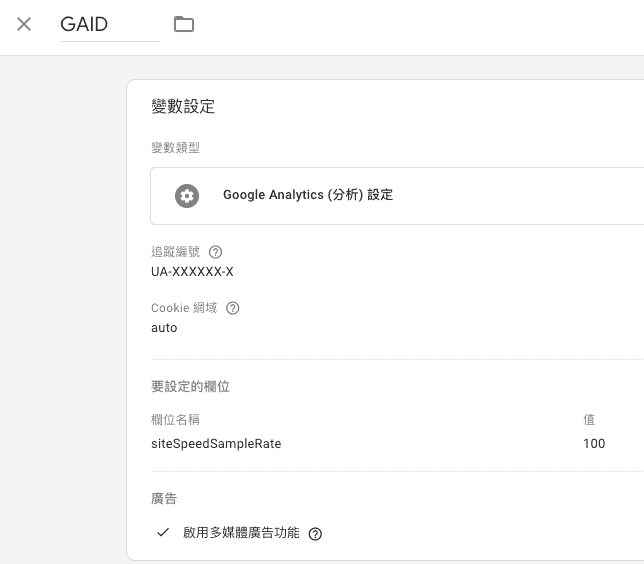Click the 廣告 section header
The height and width of the screenshot is (564, 644).
(x=164, y=498)
